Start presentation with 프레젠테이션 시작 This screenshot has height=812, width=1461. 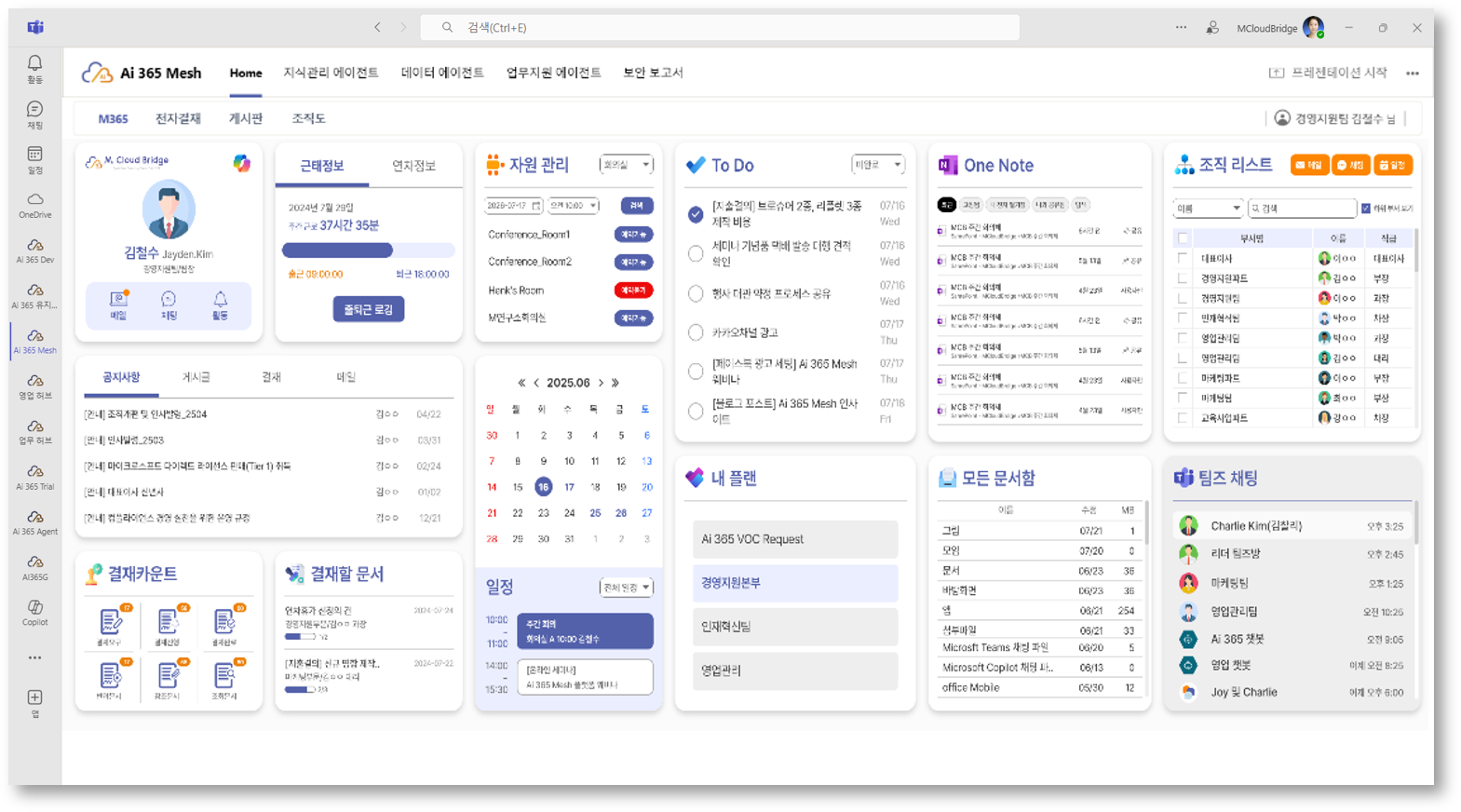click(1328, 73)
